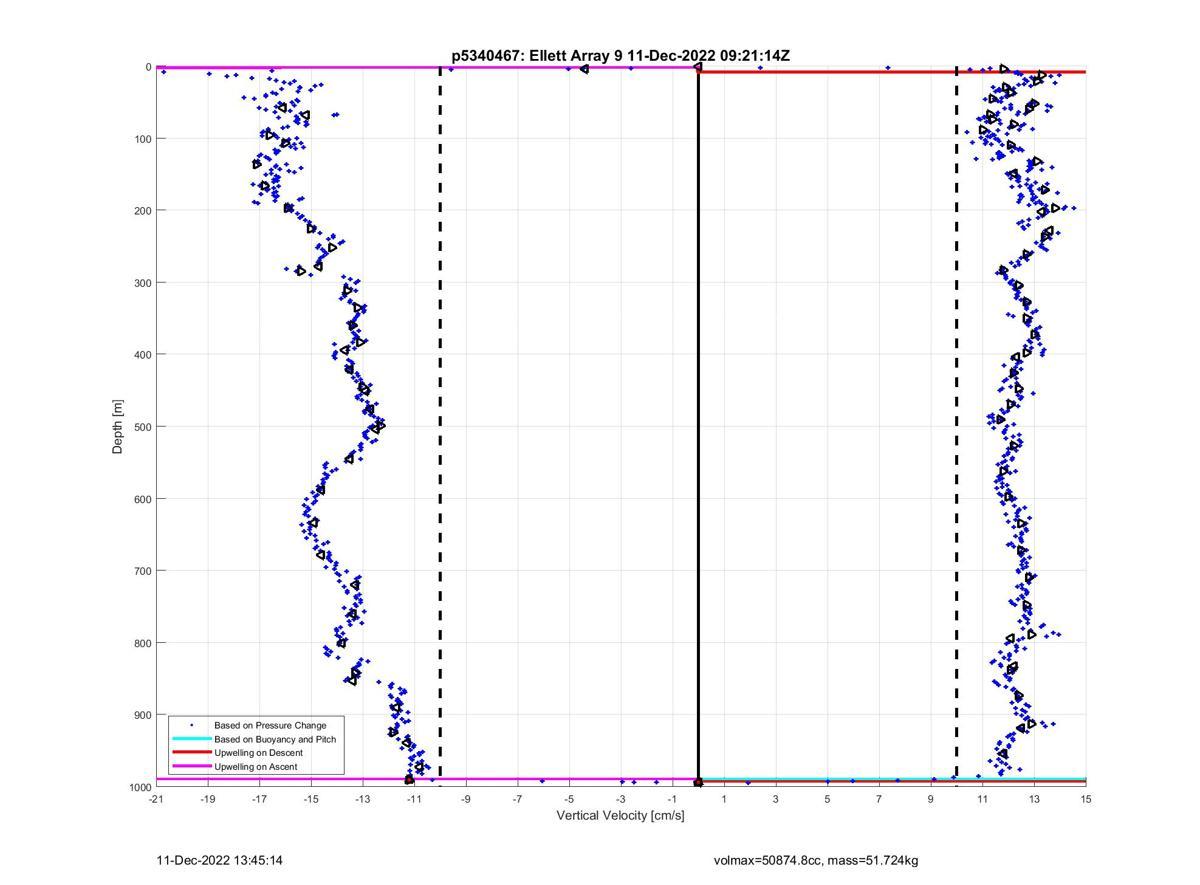The image size is (1200, 885).
Task: Click the triangle marker at the 500 m descent profile
Action: (x=378, y=426)
